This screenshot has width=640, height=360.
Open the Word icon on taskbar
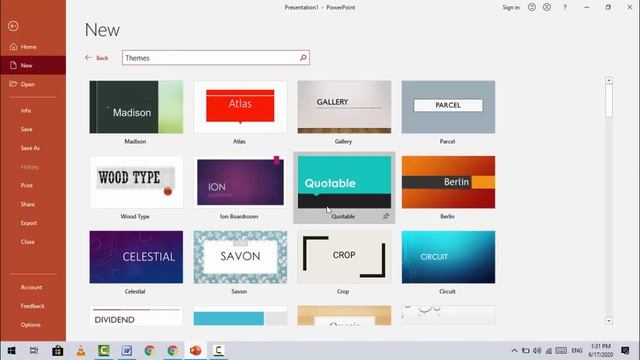pyautogui.click(x=127, y=351)
